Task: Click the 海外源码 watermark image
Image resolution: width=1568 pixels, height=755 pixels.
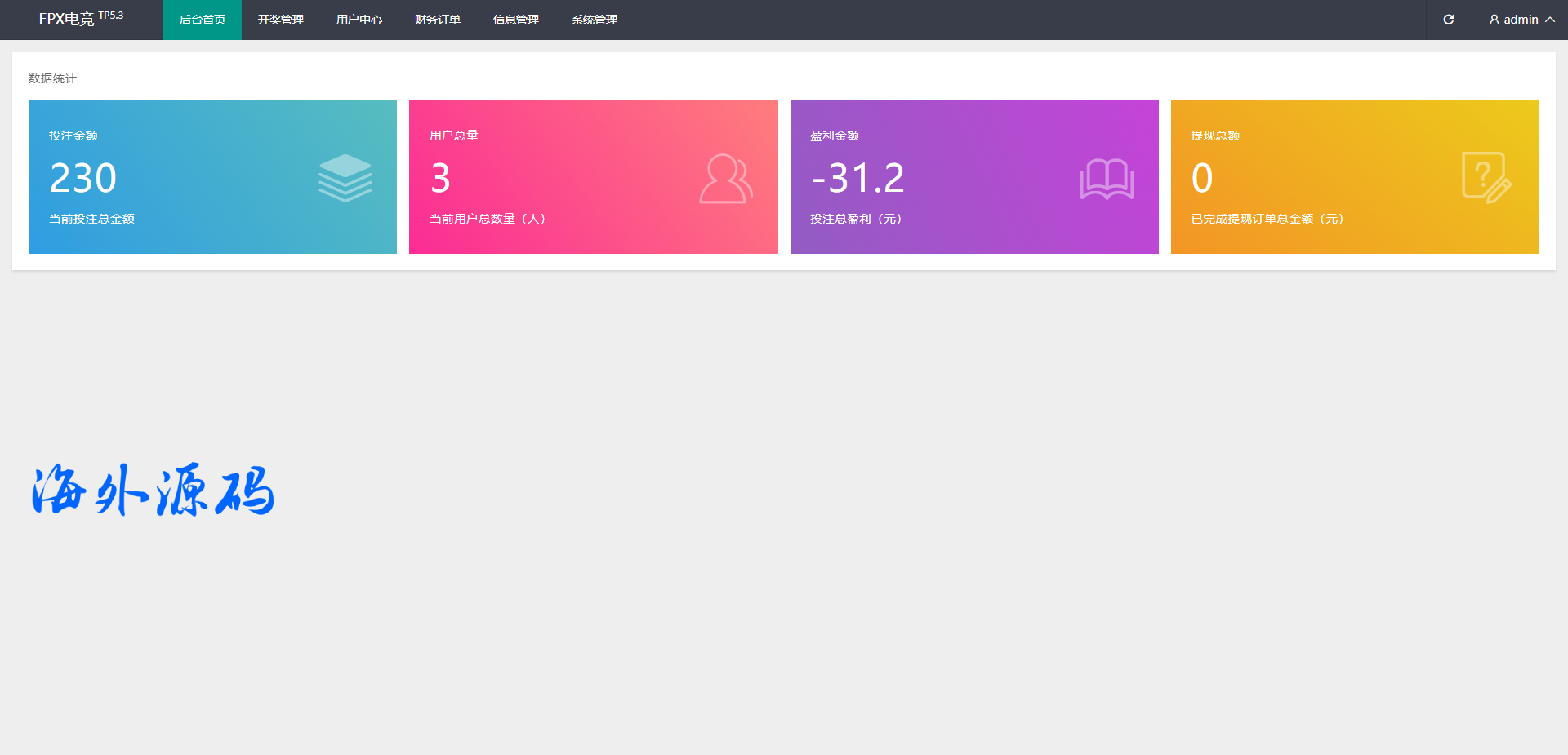Action: (154, 490)
